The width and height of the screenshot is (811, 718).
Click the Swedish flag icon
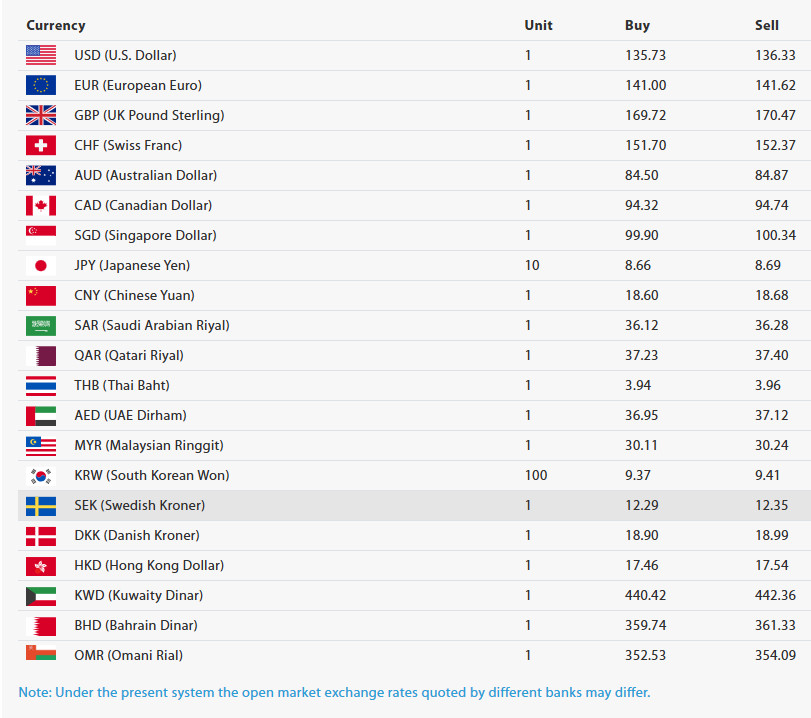click(41, 505)
